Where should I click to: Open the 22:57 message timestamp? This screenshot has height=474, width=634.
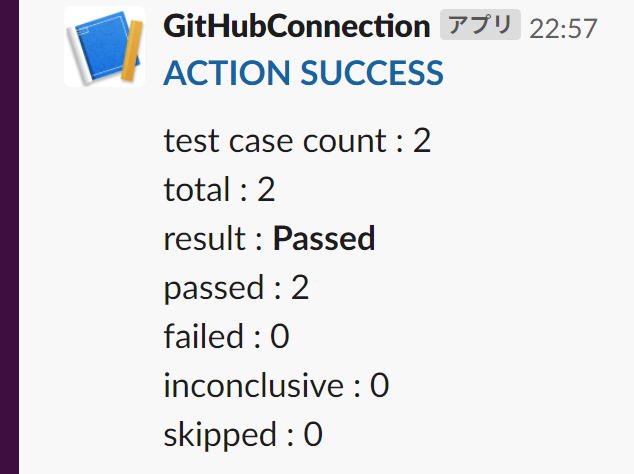coord(563,29)
